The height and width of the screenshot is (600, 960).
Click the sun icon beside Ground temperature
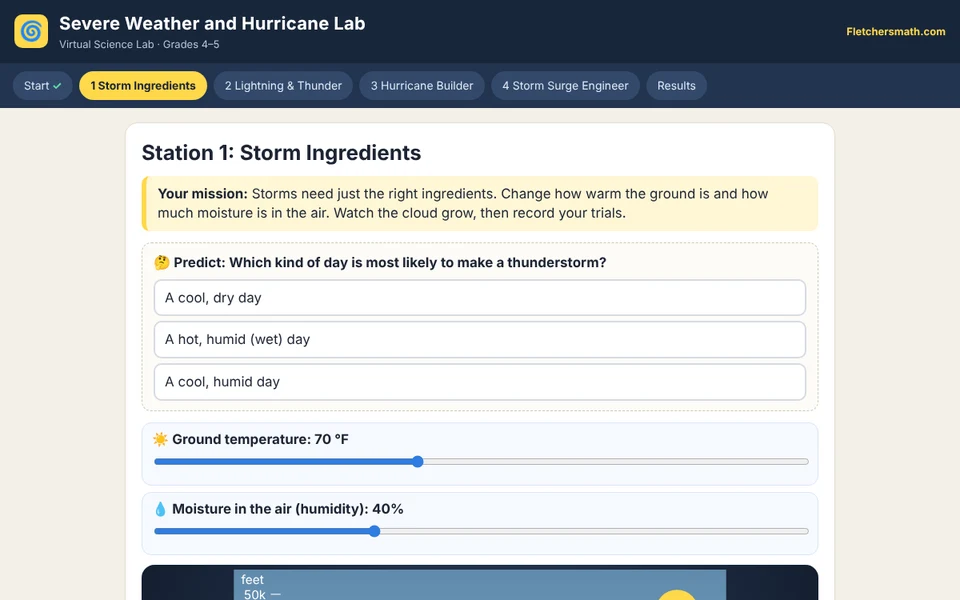click(x=160, y=440)
